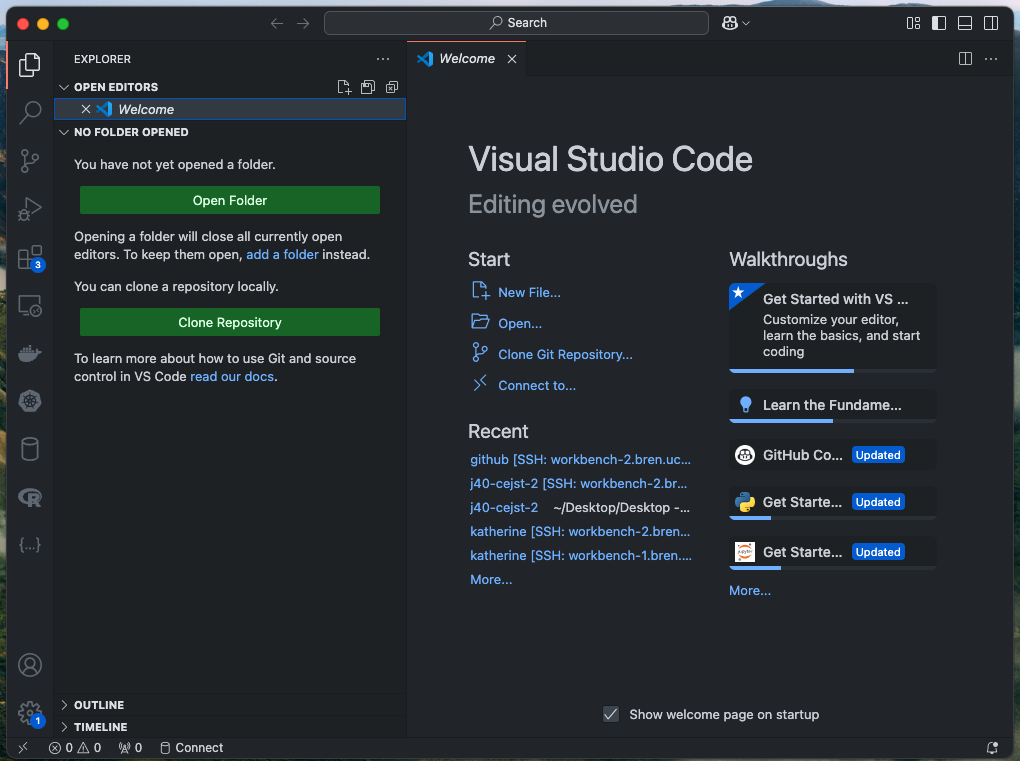Screen dimensions: 1020x761
Task: Click New File... under Start
Action: [516, 292]
